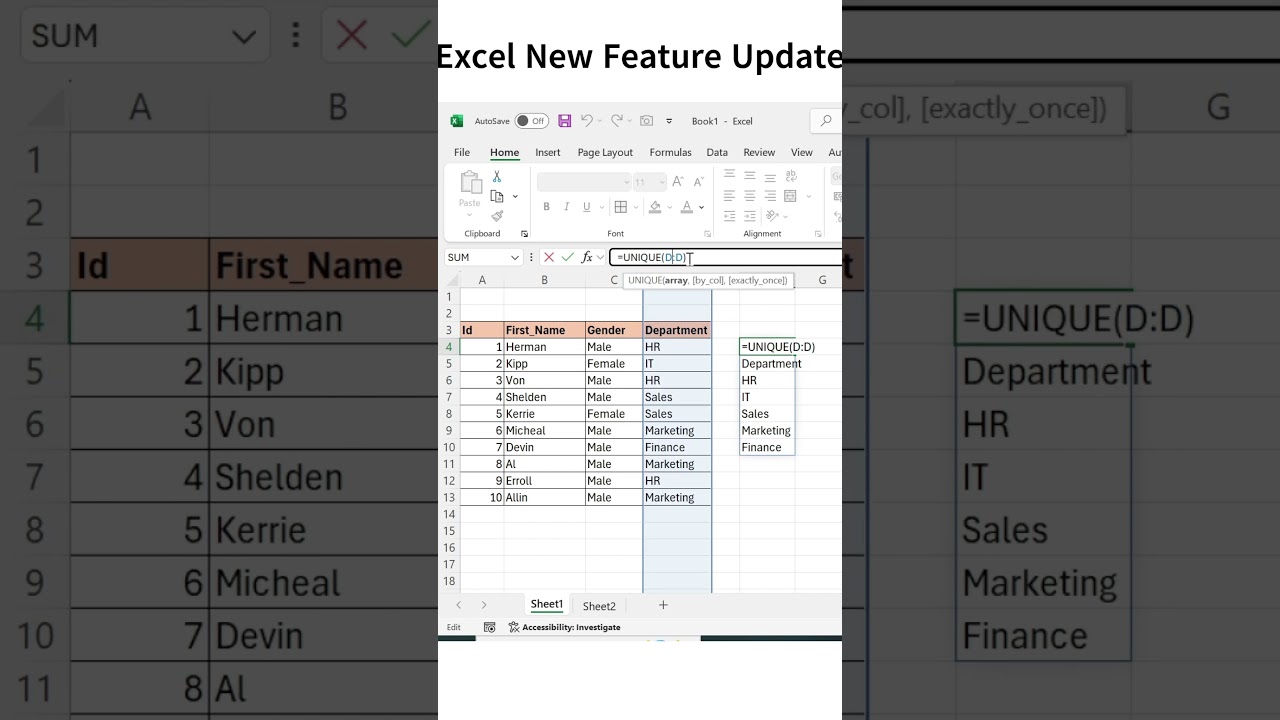Open Clipboard group dialog launcher
The height and width of the screenshot is (720, 1280).
(525, 234)
